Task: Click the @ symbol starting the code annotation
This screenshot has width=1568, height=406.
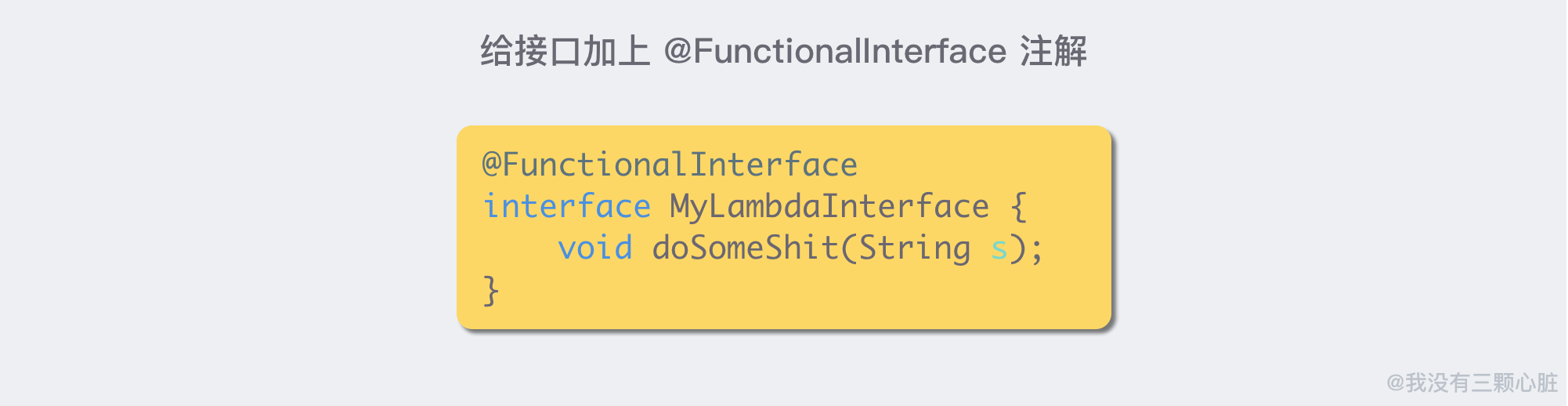Action: 492,165
